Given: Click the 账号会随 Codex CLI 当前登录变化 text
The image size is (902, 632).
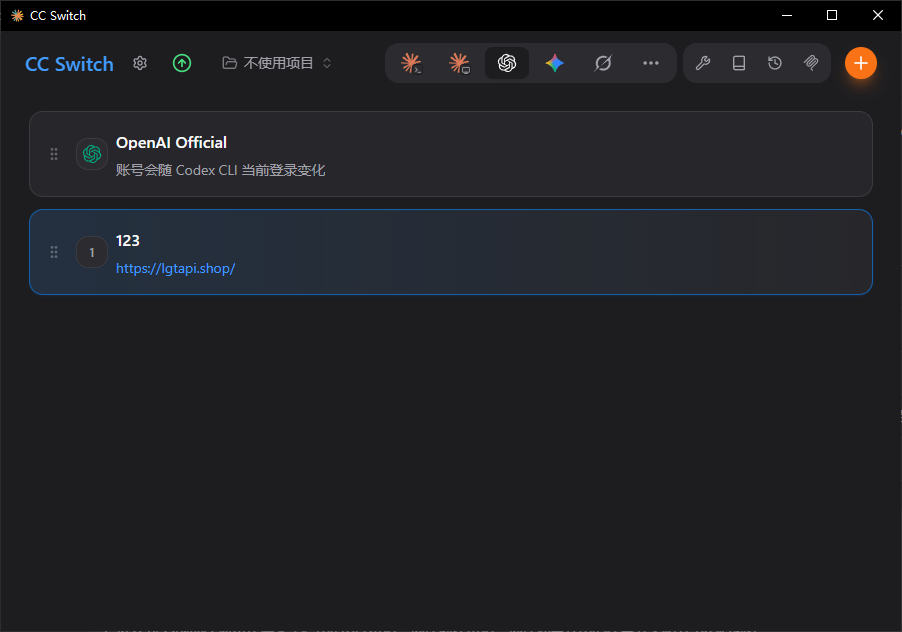Looking at the screenshot, I should click(x=220, y=170).
